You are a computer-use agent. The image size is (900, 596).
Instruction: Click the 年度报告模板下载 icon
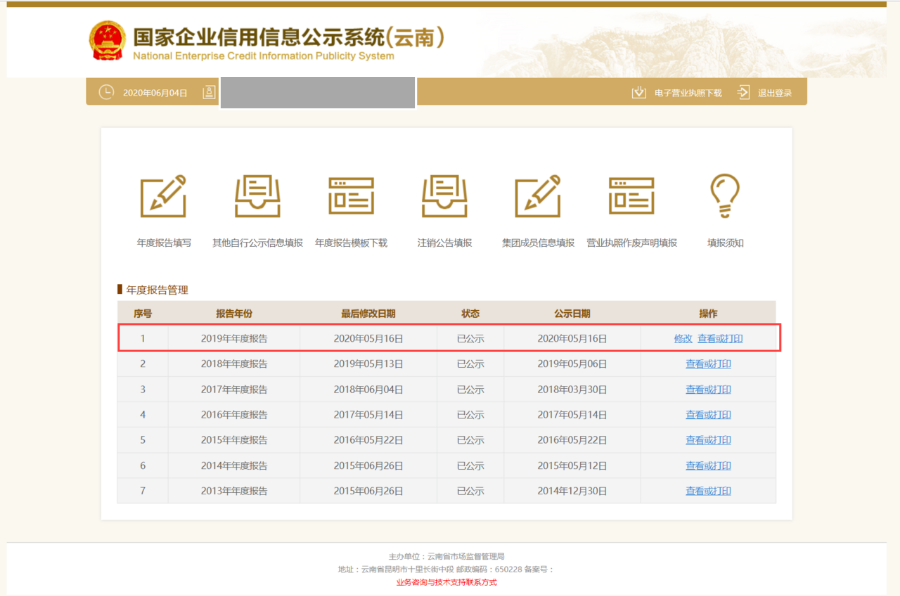point(351,196)
